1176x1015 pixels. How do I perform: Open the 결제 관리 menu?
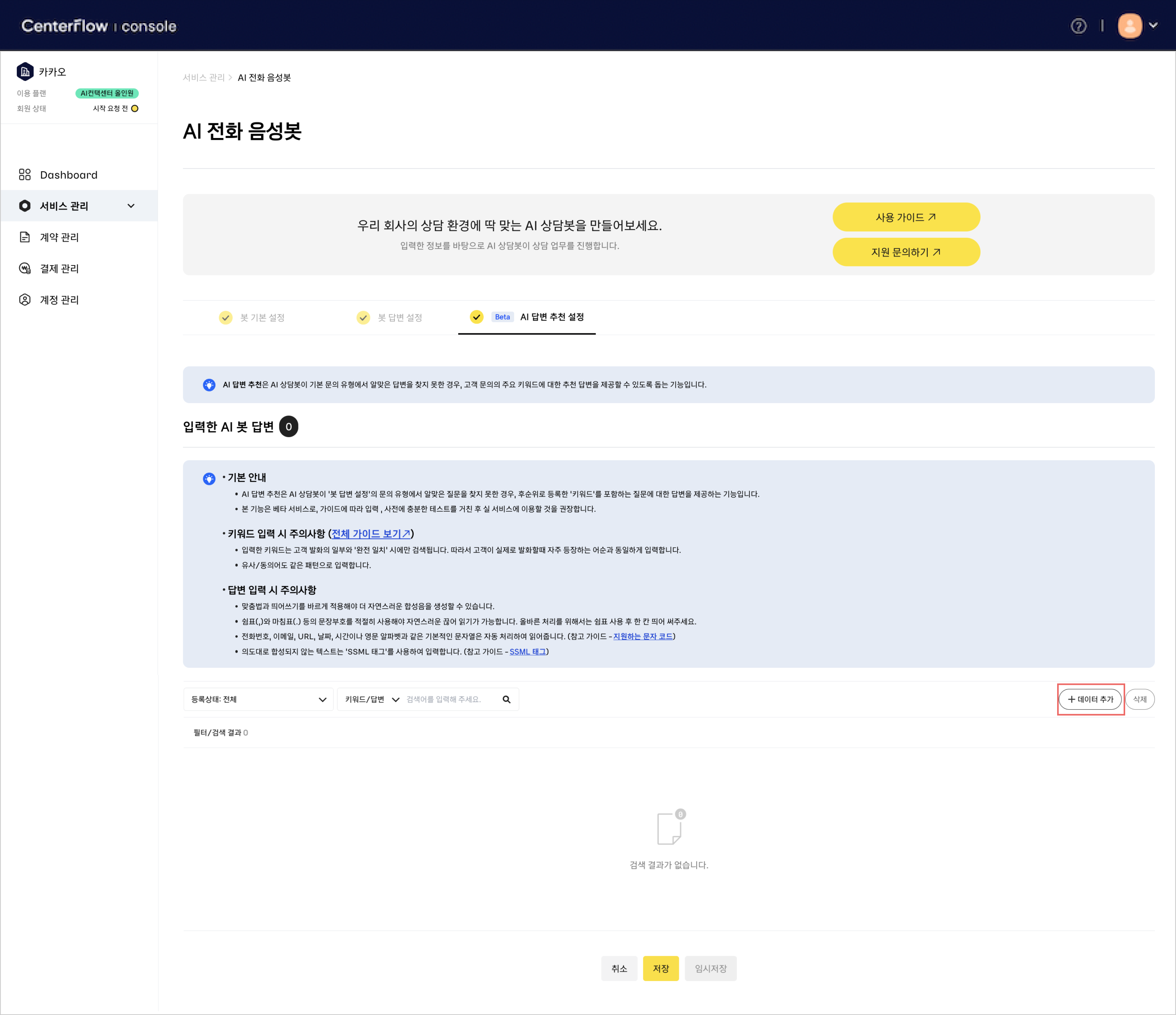79,268
